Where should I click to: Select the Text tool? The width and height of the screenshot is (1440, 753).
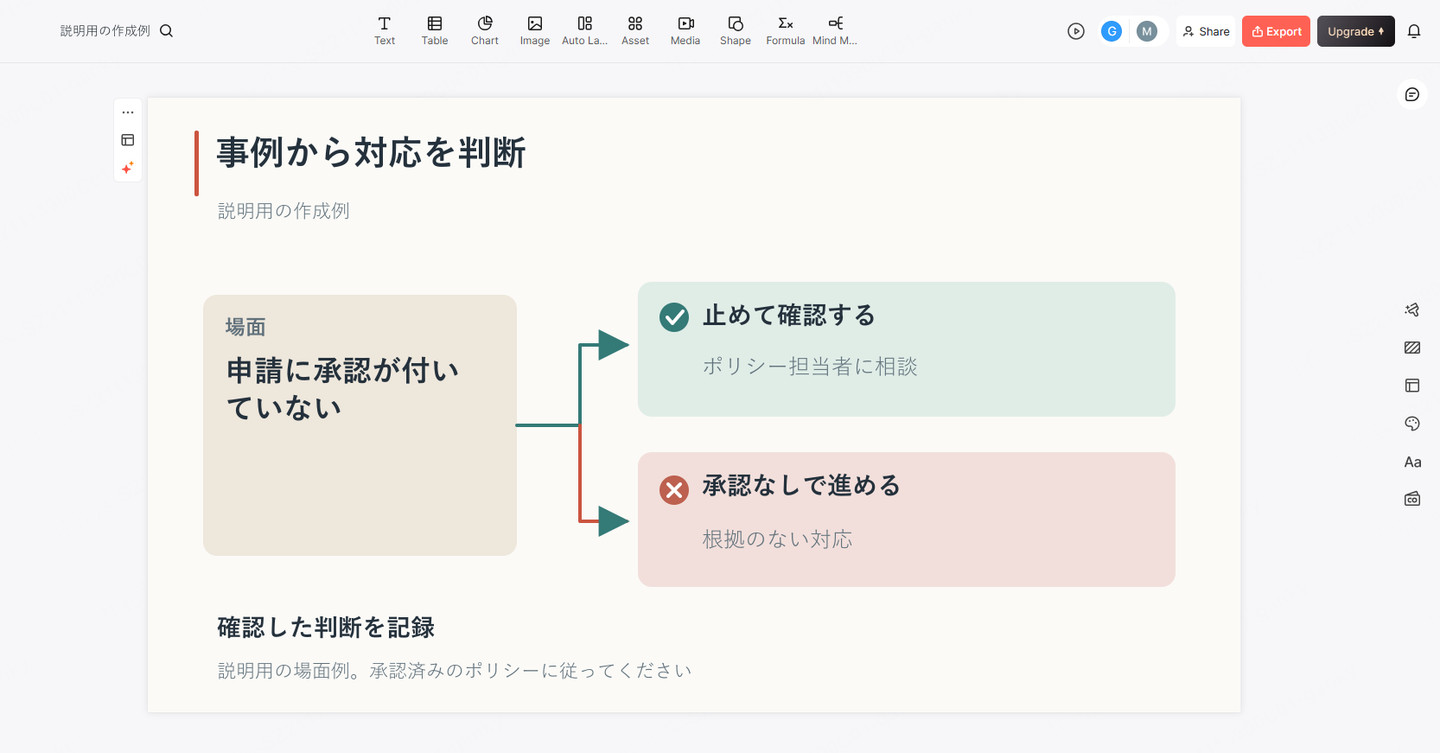click(384, 31)
